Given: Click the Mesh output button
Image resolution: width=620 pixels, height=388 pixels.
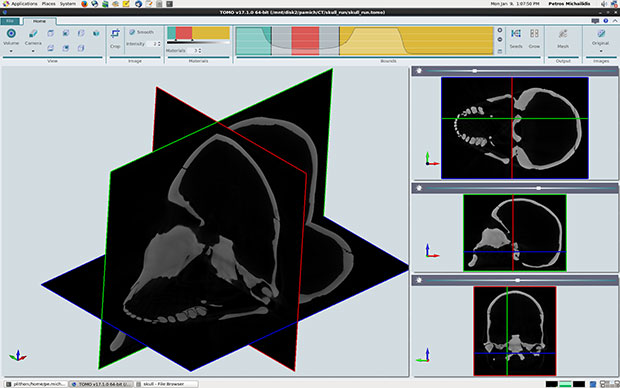Looking at the screenshot, I should coord(563,38).
